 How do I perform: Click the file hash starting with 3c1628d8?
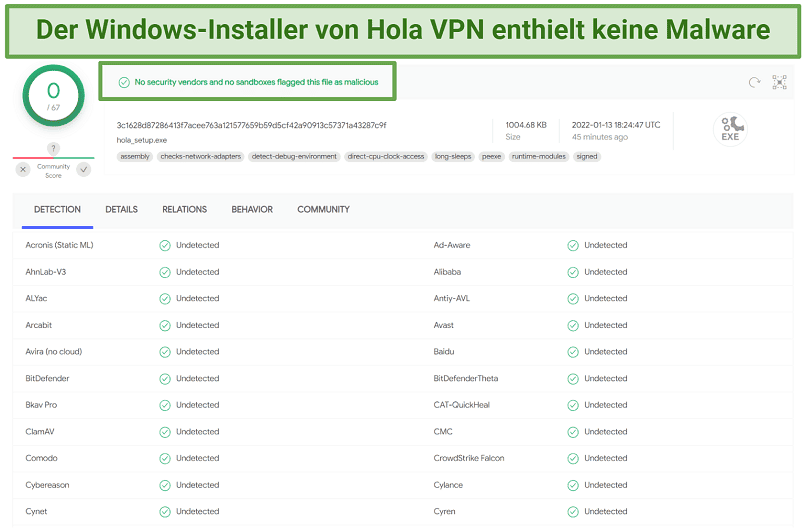pyautogui.click(x=251, y=125)
